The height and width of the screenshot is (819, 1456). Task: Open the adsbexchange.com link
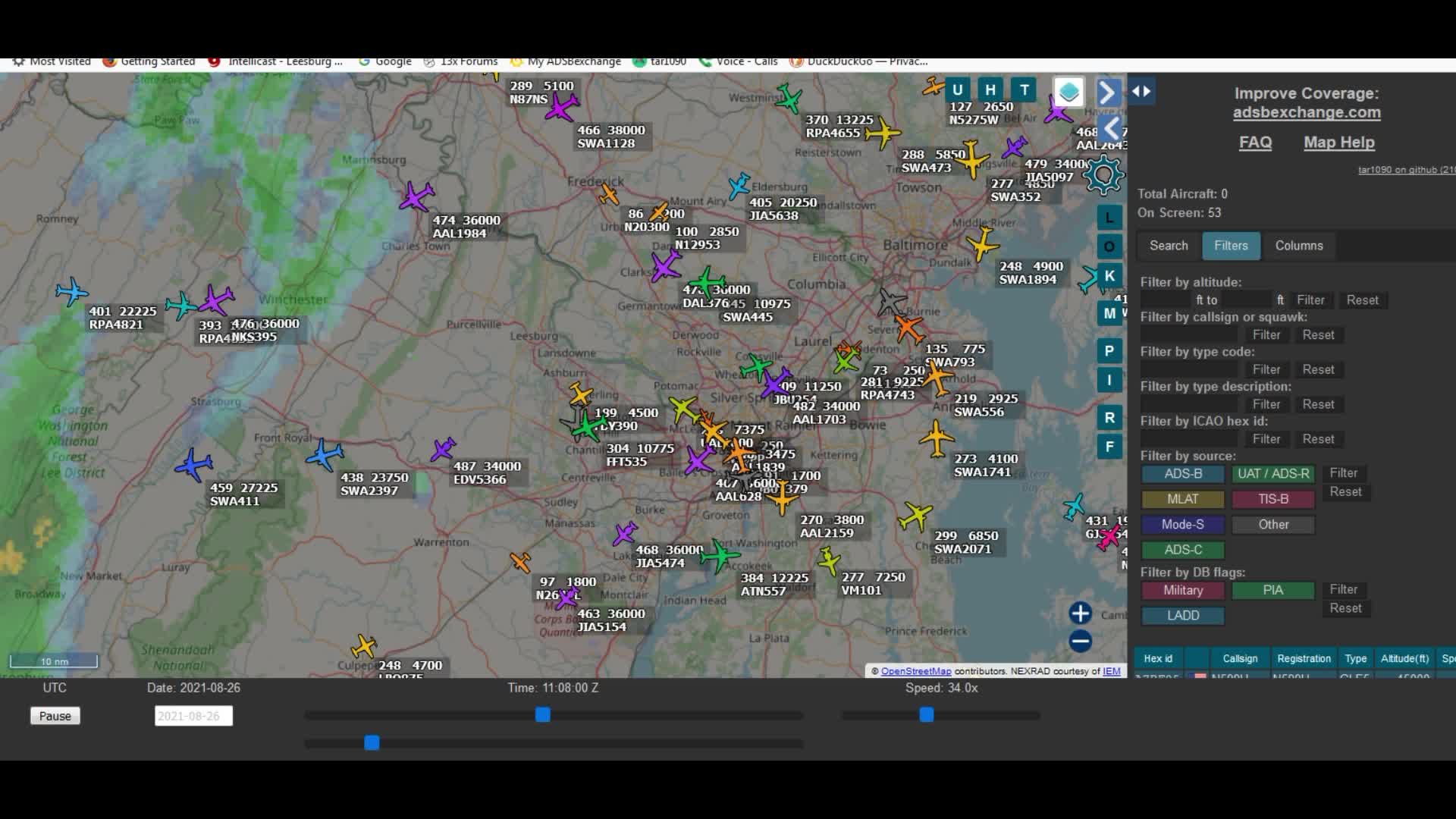tap(1307, 112)
